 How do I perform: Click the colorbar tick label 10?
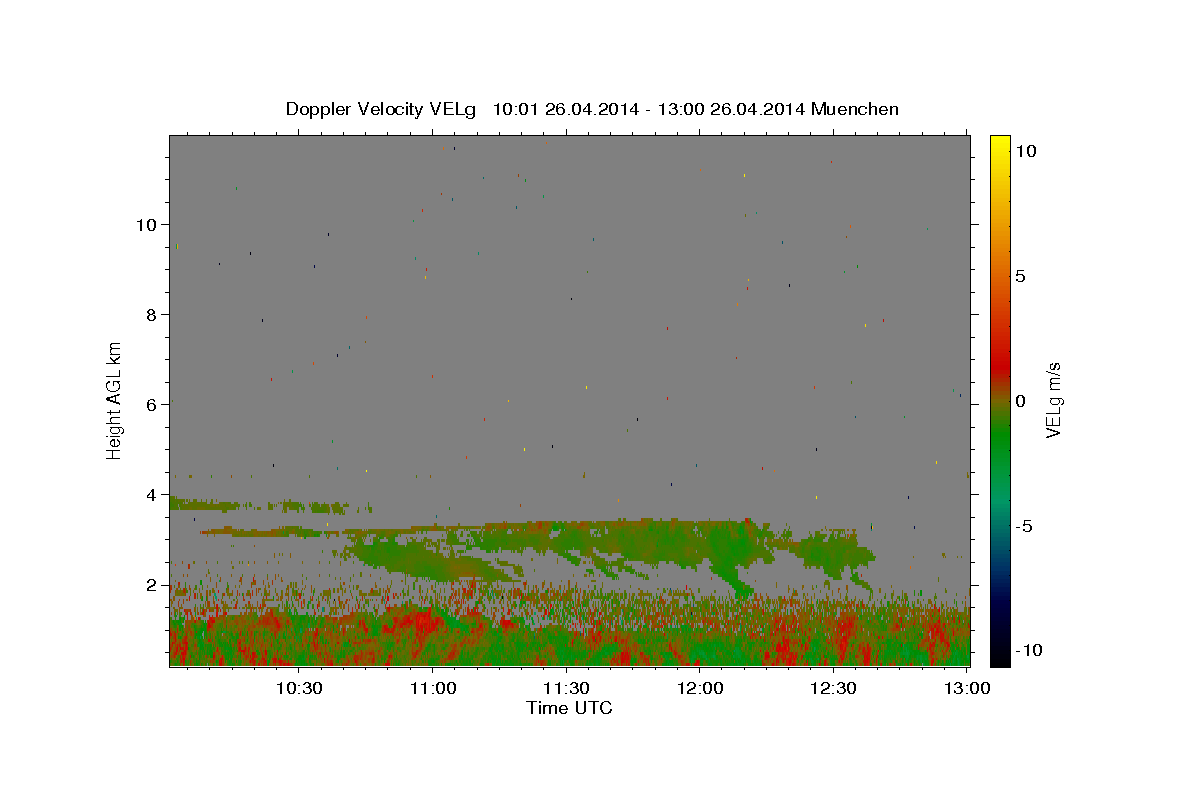1025,151
